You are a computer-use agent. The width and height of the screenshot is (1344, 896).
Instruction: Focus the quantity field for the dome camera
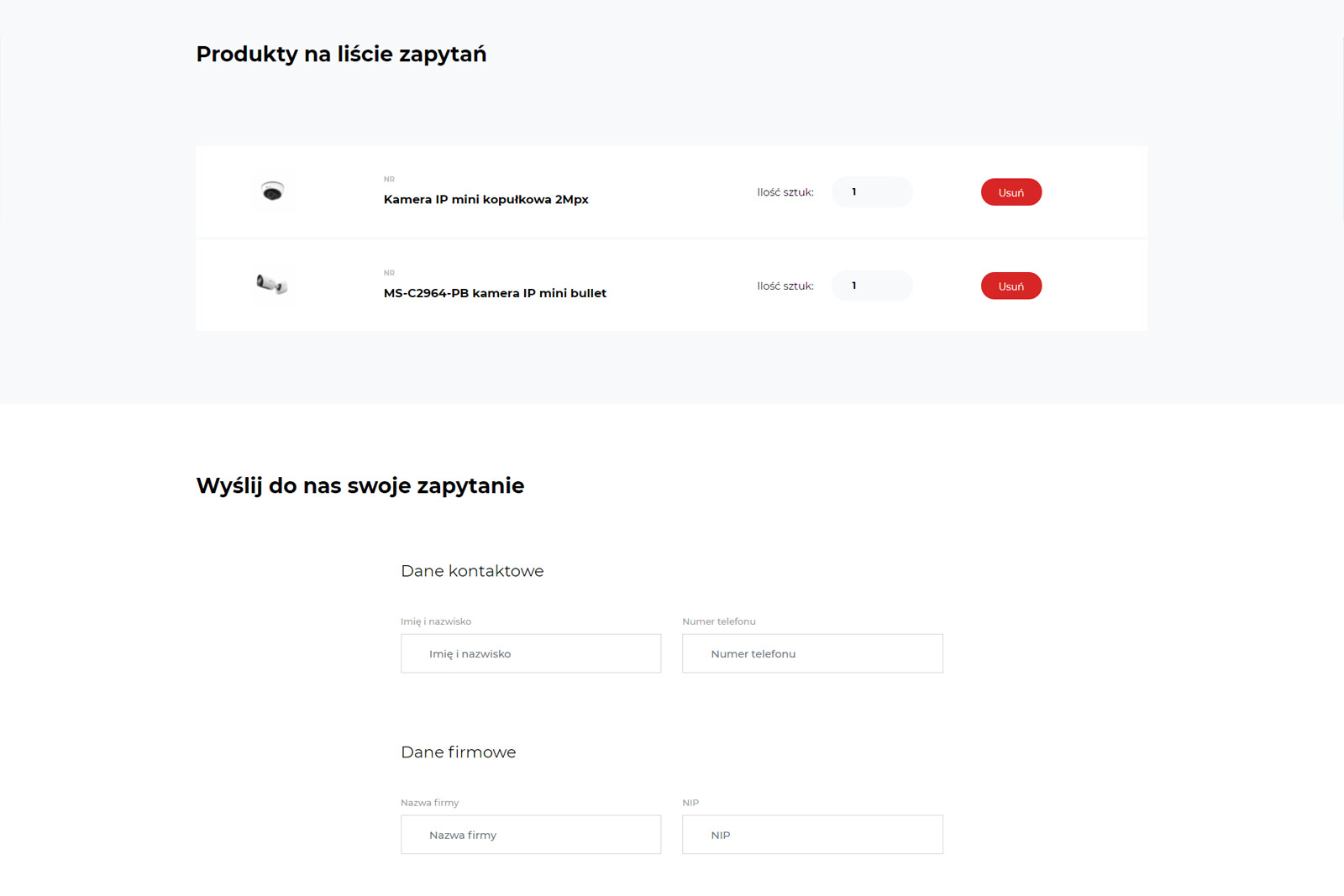pos(871,192)
